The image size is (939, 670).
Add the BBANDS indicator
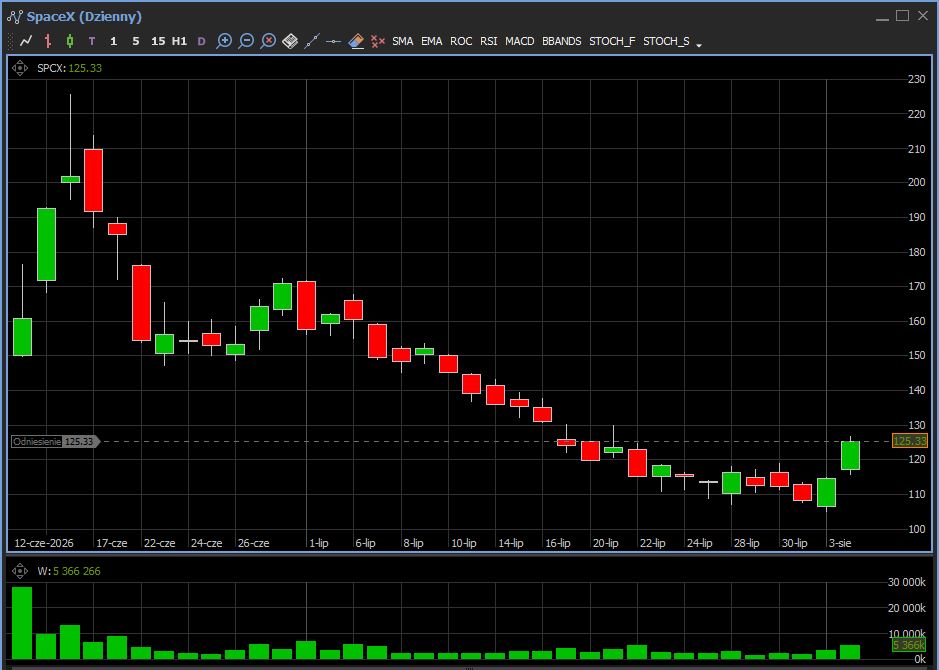click(x=562, y=41)
